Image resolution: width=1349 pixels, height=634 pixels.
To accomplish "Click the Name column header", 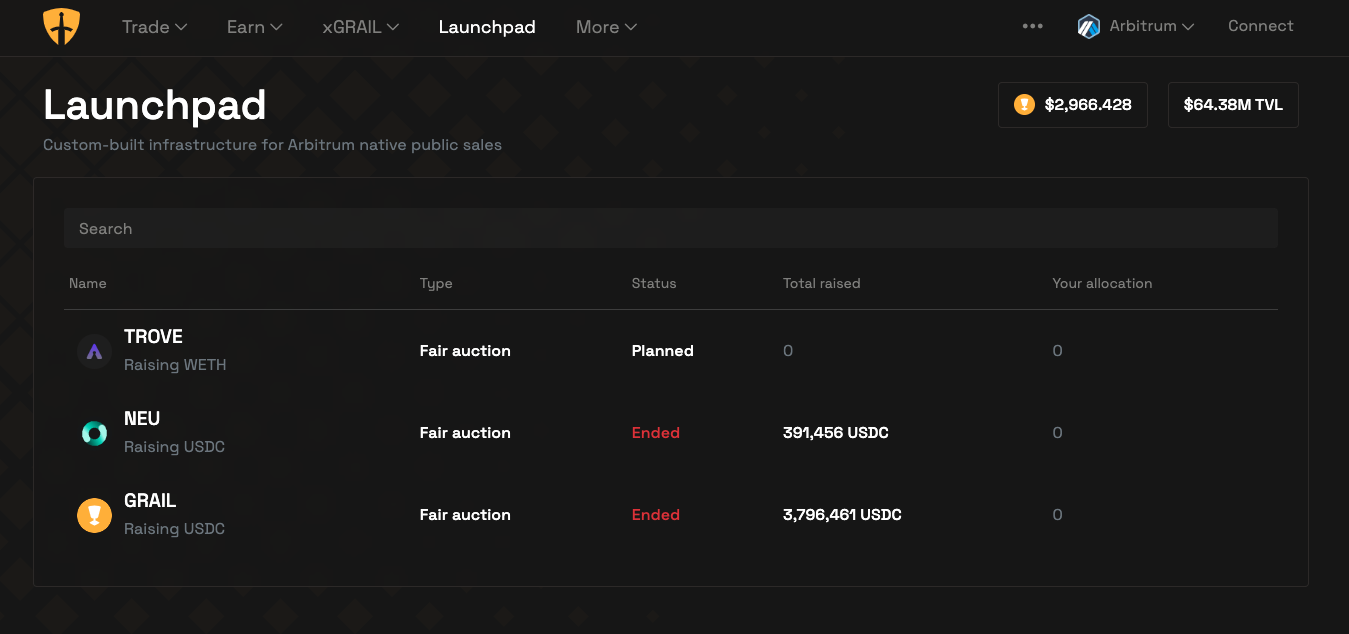I will point(88,283).
